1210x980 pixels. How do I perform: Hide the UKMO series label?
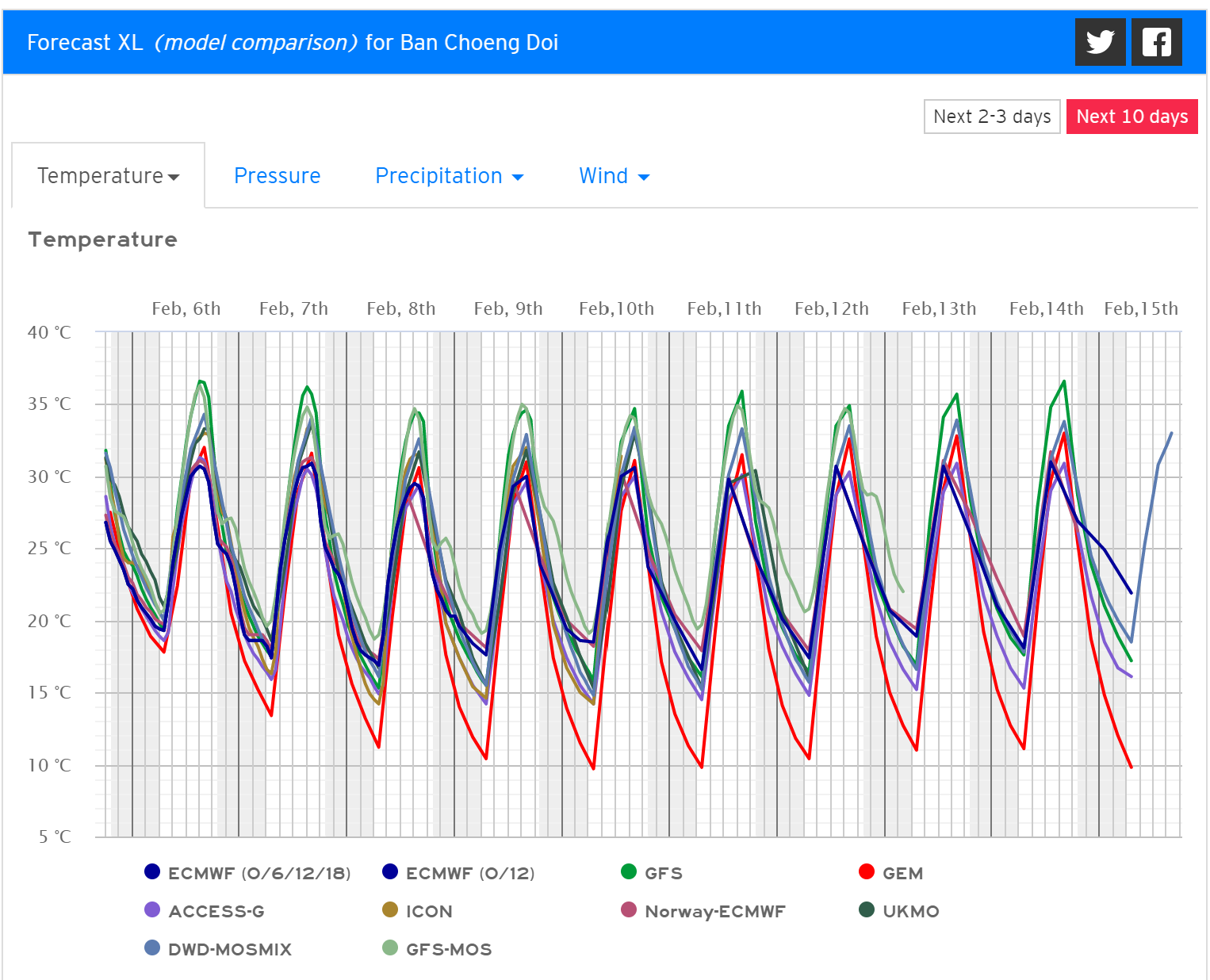pos(911,912)
